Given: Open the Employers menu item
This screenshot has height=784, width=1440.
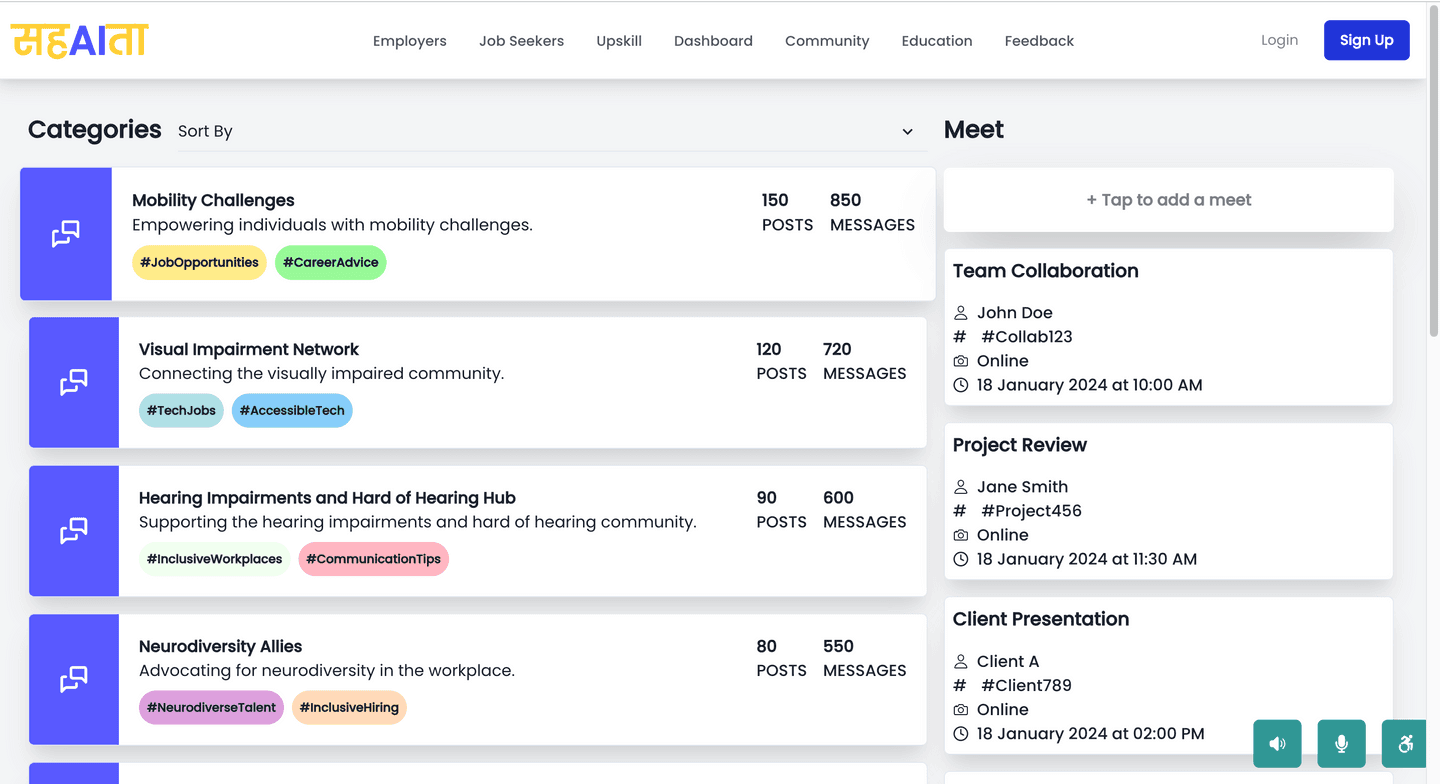Looking at the screenshot, I should point(410,41).
